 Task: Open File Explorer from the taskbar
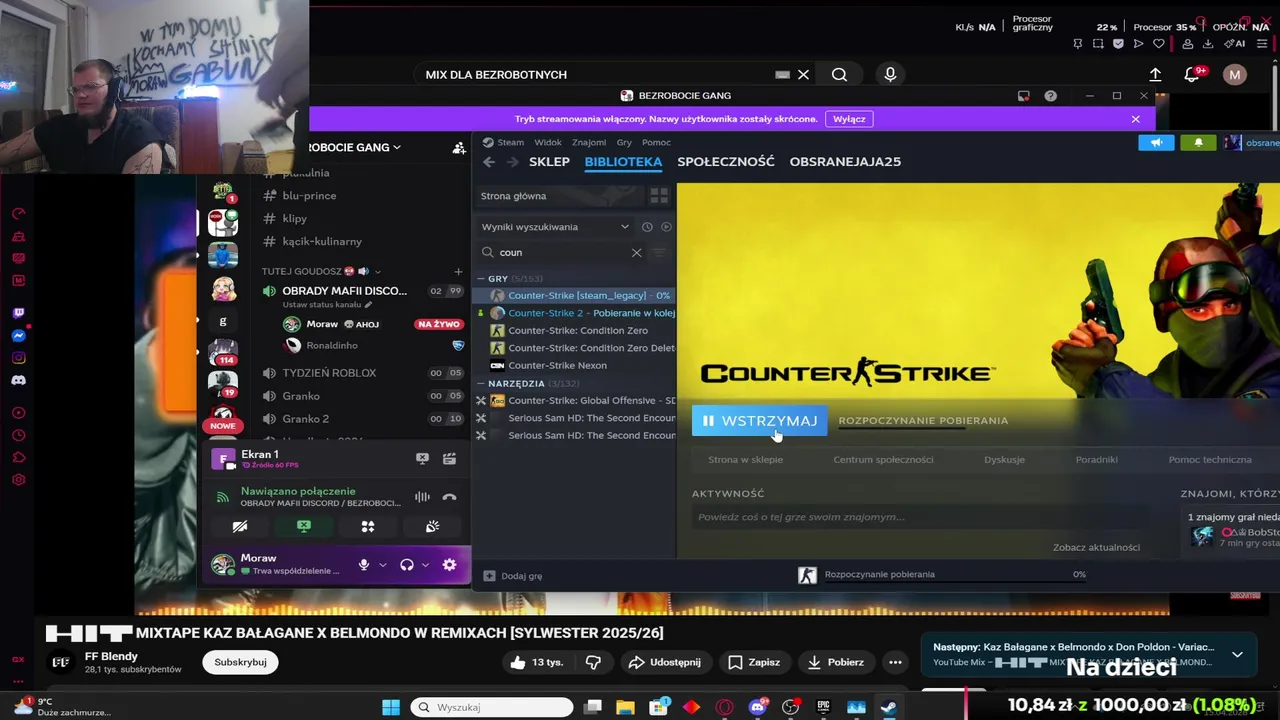click(x=625, y=707)
